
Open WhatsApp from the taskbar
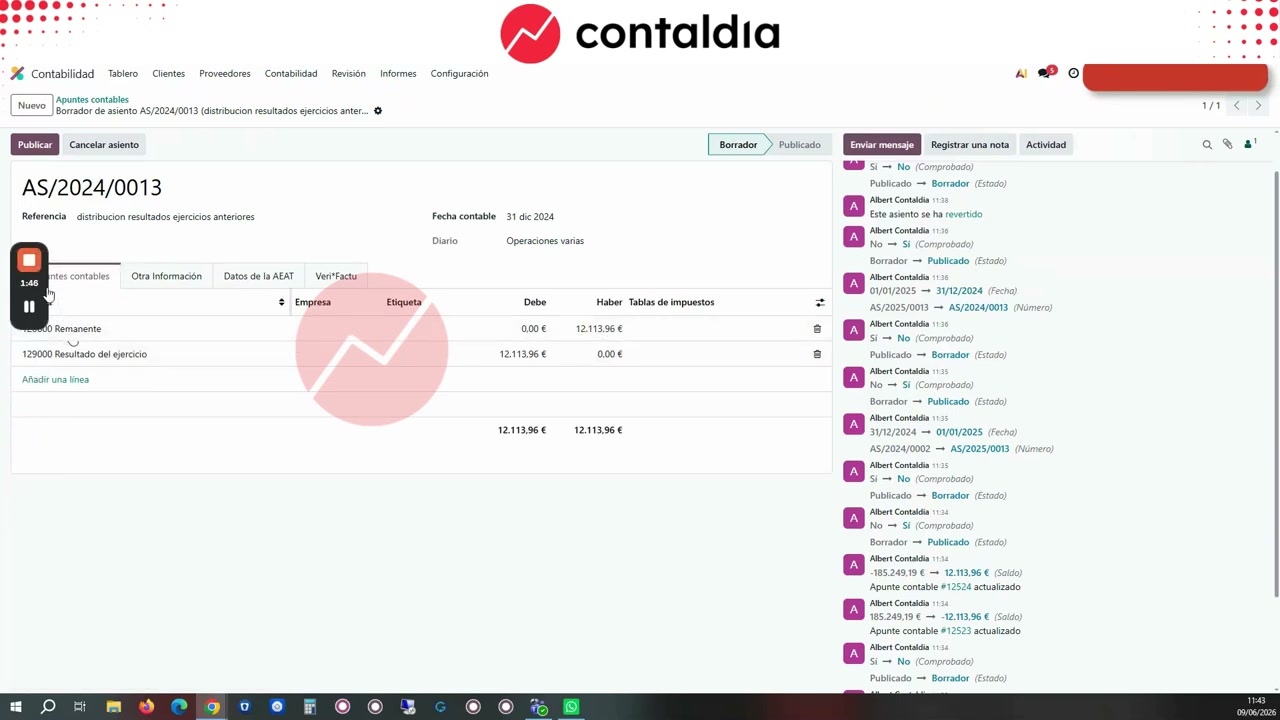pos(571,707)
